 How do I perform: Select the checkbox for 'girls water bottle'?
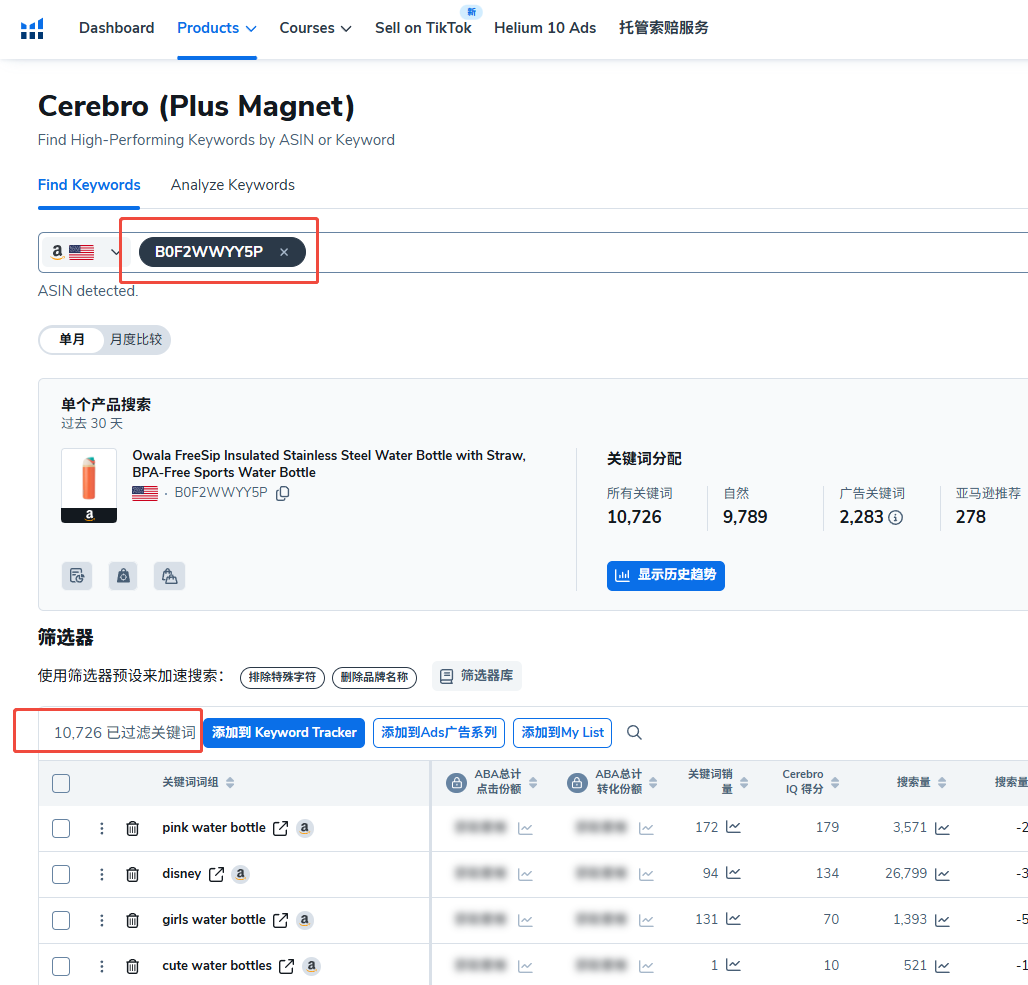pos(61,920)
